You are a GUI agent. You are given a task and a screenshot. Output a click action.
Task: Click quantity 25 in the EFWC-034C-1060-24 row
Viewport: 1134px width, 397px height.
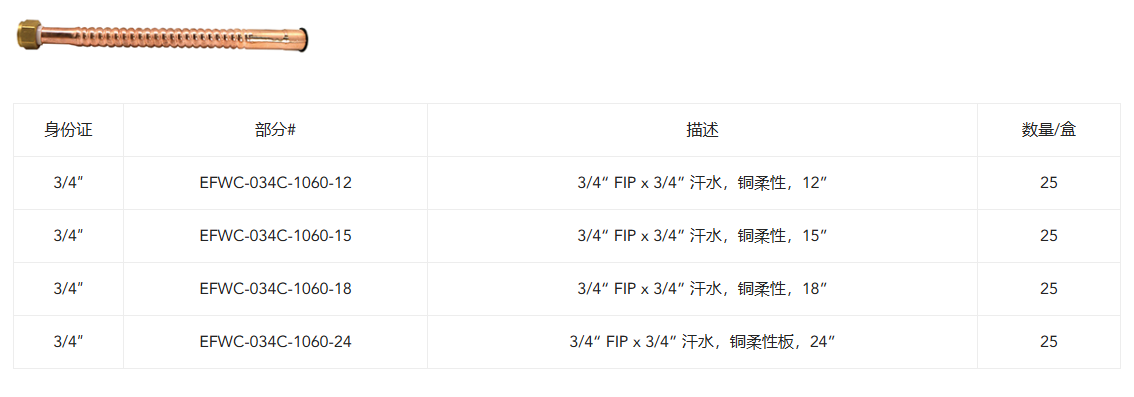click(x=1049, y=341)
